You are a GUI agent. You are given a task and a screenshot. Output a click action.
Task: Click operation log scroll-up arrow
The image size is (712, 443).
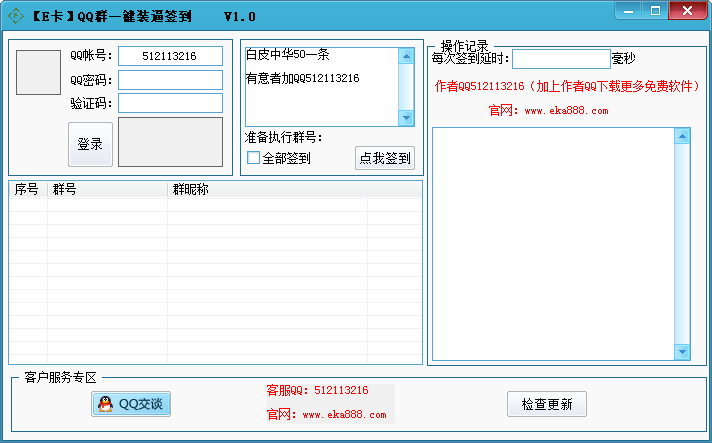point(682,135)
